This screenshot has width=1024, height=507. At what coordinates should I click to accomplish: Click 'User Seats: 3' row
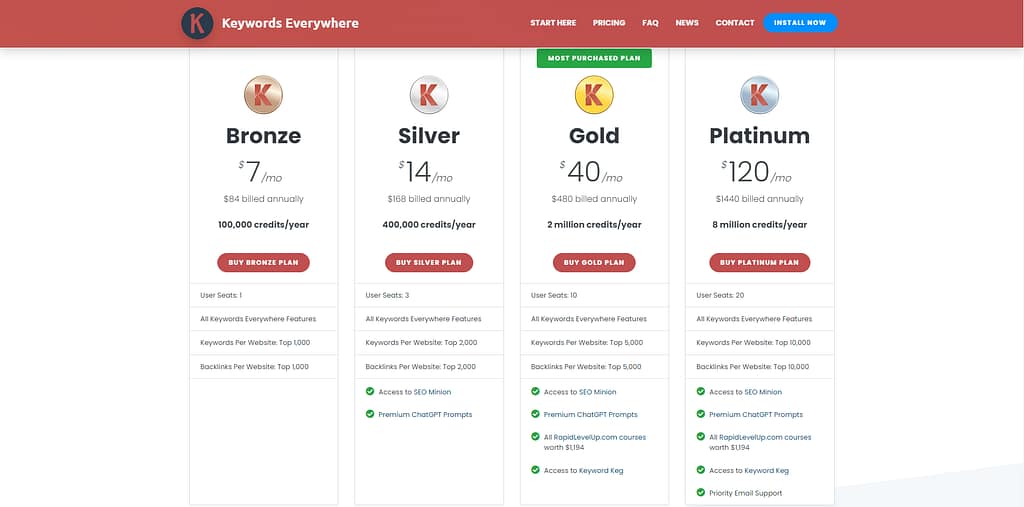click(x=429, y=295)
